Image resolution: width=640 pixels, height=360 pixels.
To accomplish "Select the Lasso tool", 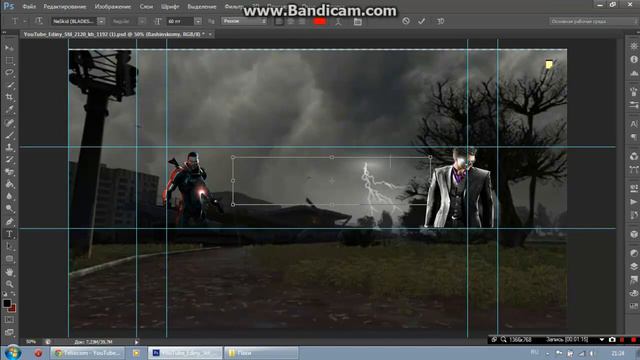I will (9, 73).
